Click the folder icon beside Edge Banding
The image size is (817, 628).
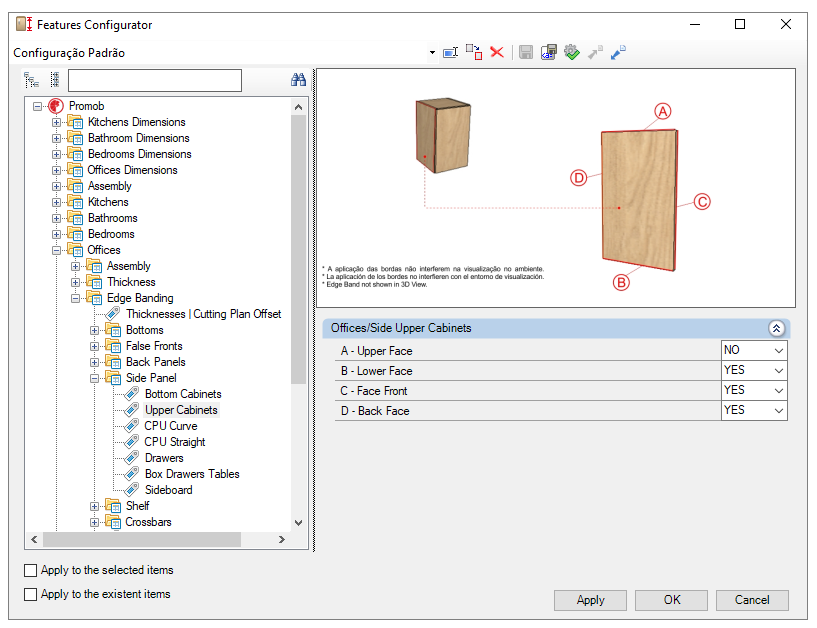coord(94,298)
